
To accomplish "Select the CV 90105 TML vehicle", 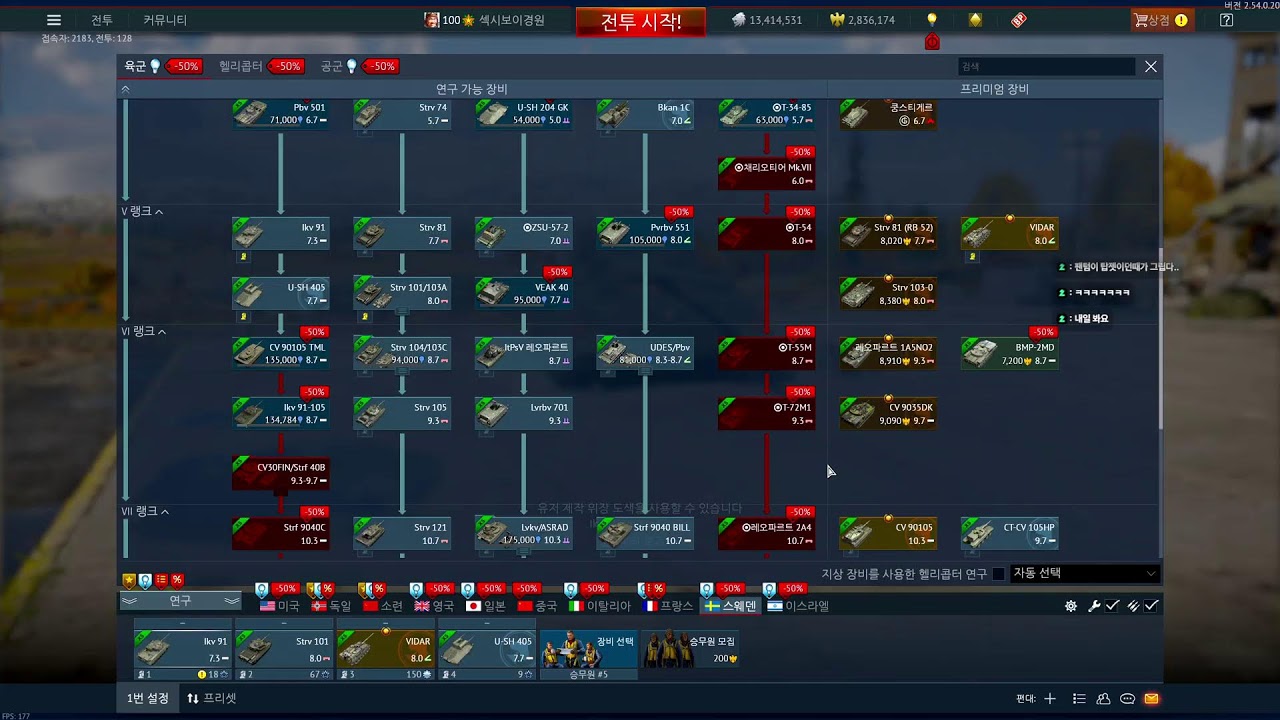I will pos(281,354).
